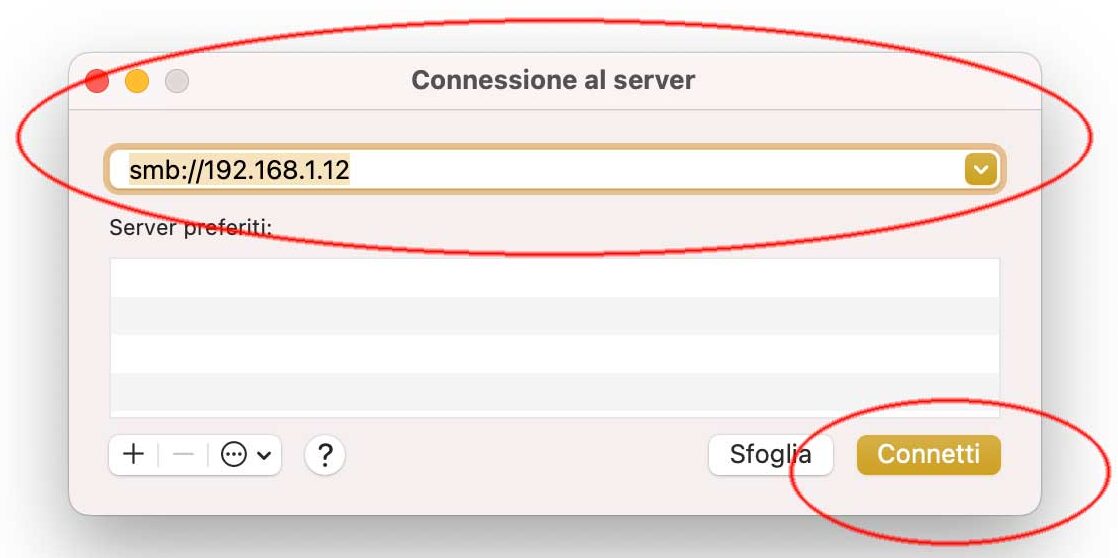This screenshot has width=1118, height=558.
Task: Click Connetti to connect to server
Action: 929,455
